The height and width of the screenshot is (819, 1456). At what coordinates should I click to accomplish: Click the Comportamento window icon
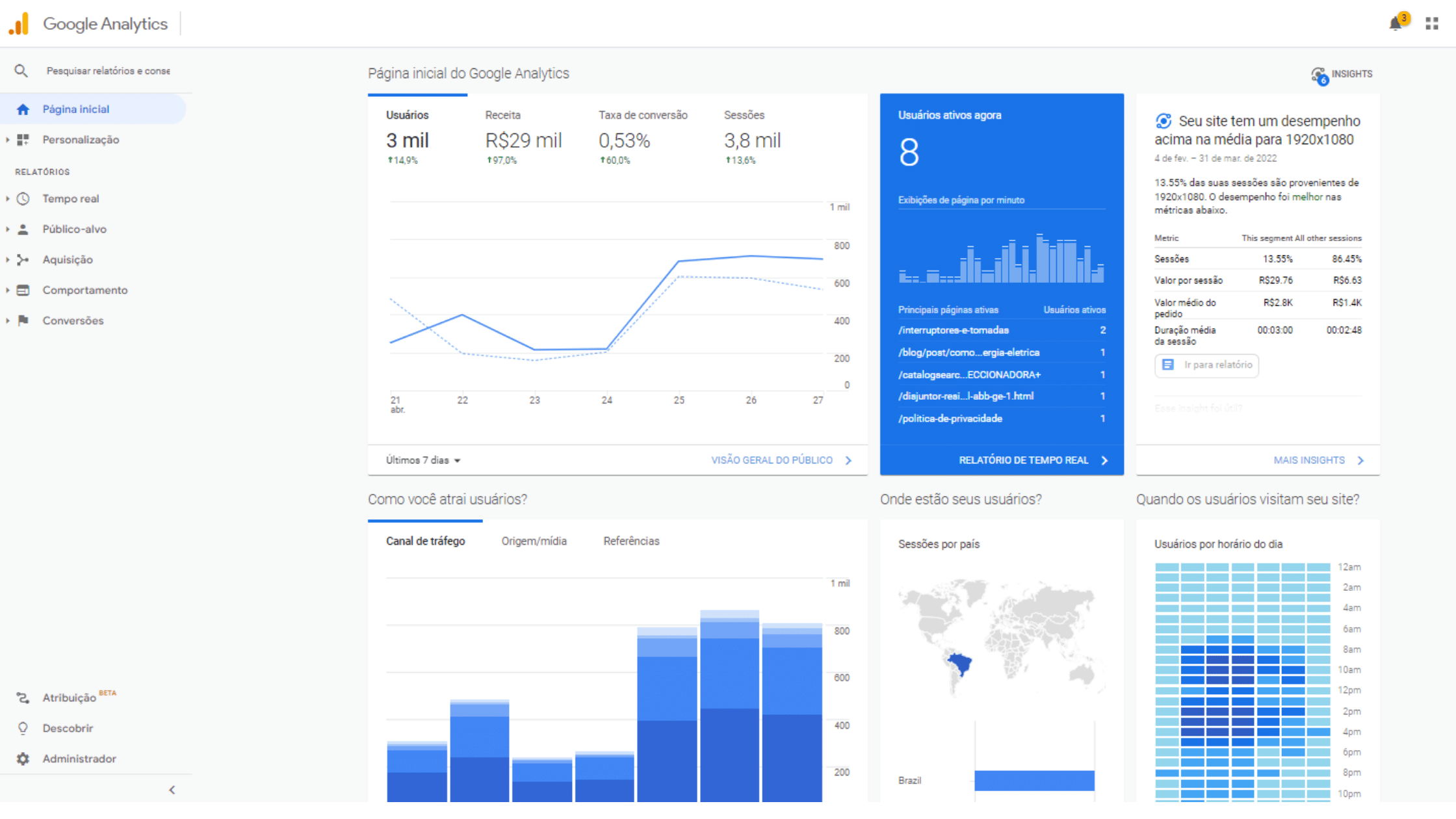coord(23,291)
